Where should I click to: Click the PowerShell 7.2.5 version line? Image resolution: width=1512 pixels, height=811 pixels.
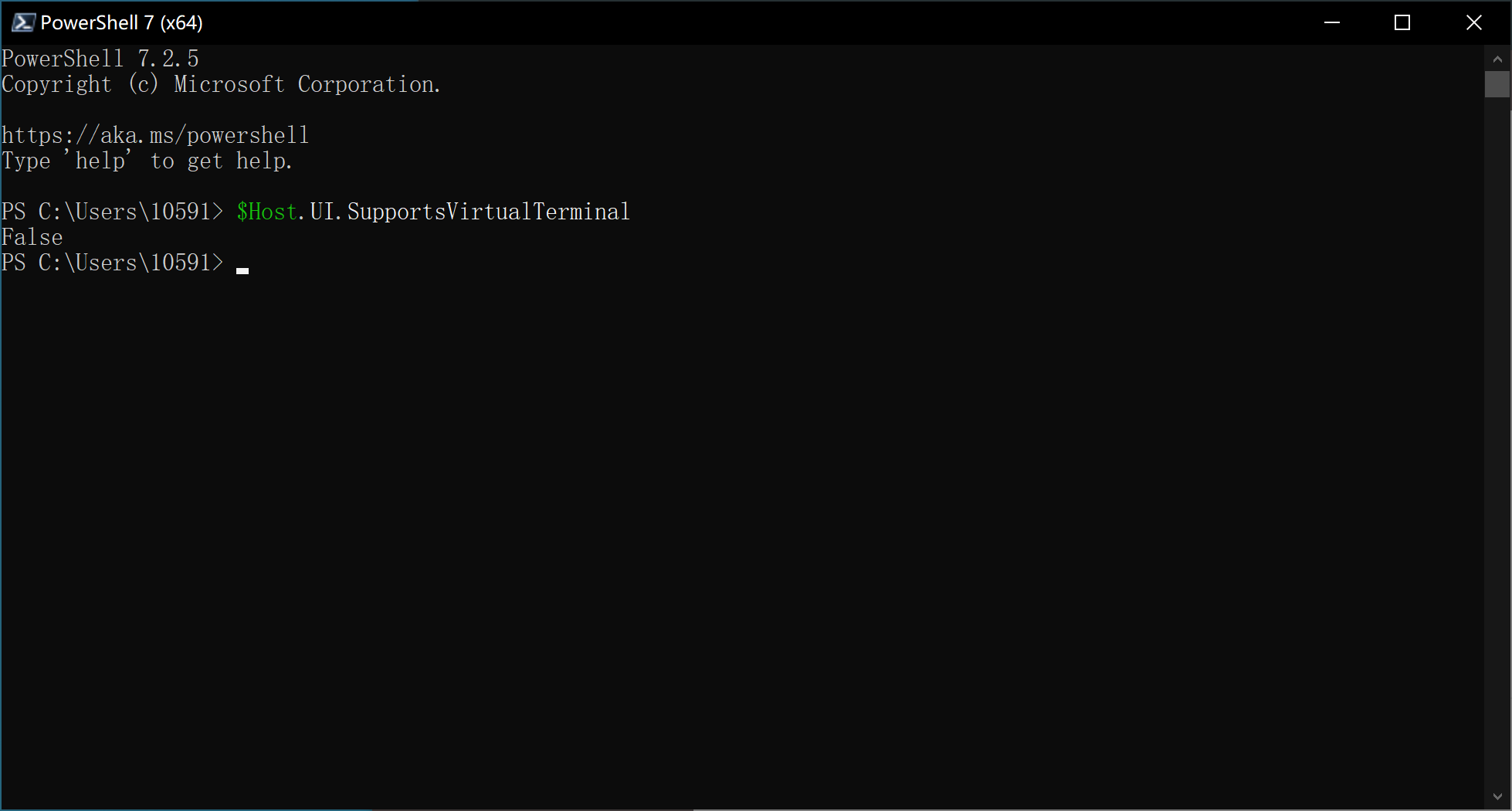click(x=101, y=58)
